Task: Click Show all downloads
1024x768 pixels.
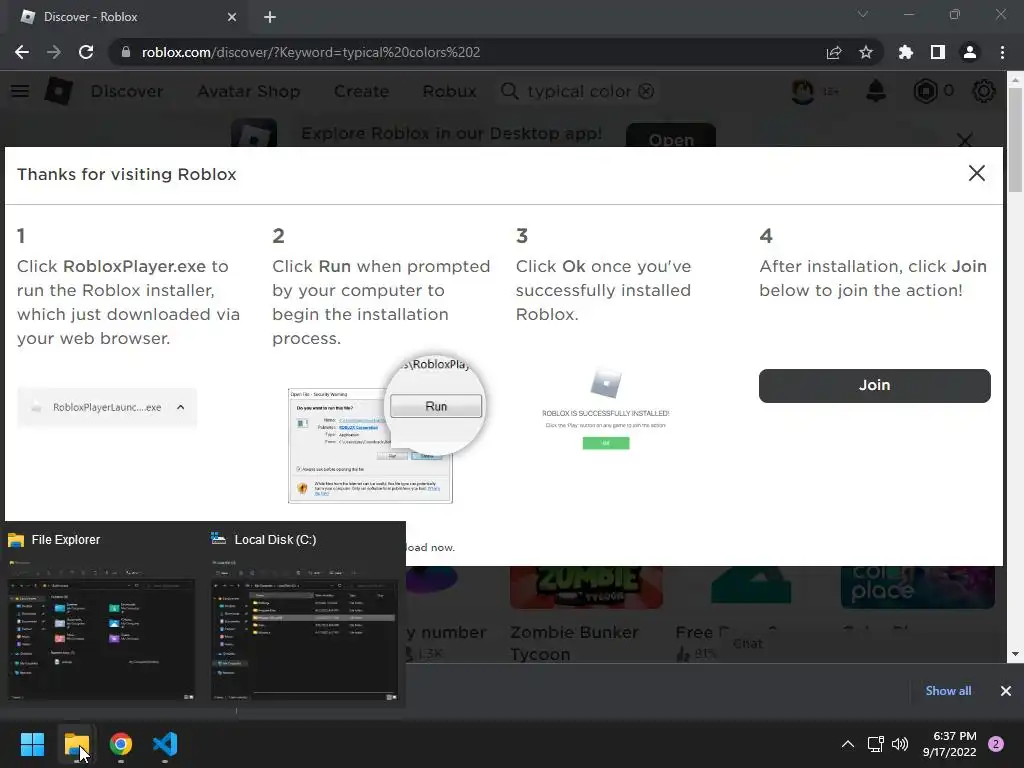Action: point(948,691)
